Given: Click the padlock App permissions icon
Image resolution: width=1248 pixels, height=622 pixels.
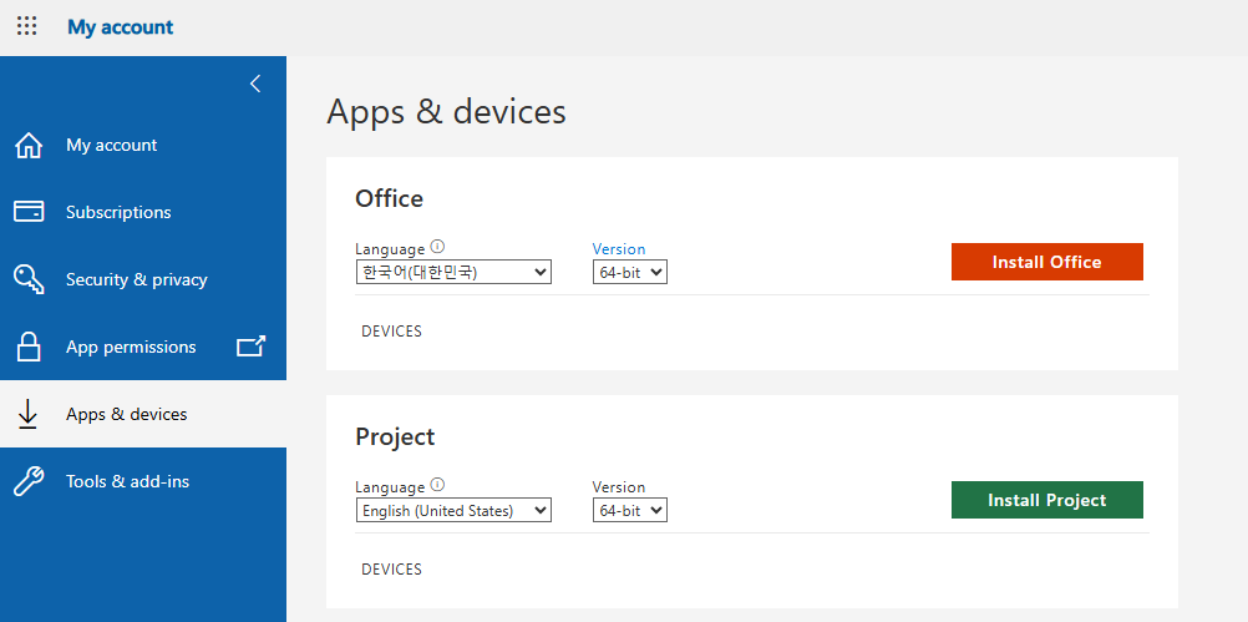Looking at the screenshot, I should (x=29, y=347).
